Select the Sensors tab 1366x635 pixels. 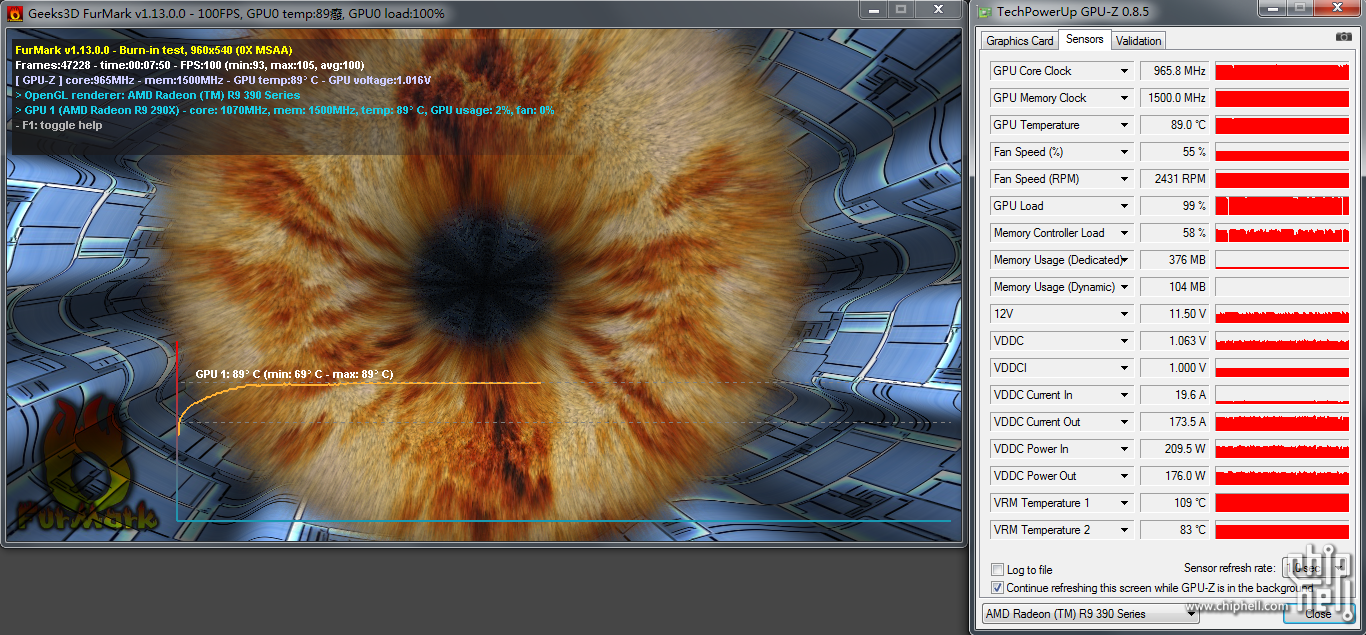coord(1084,39)
